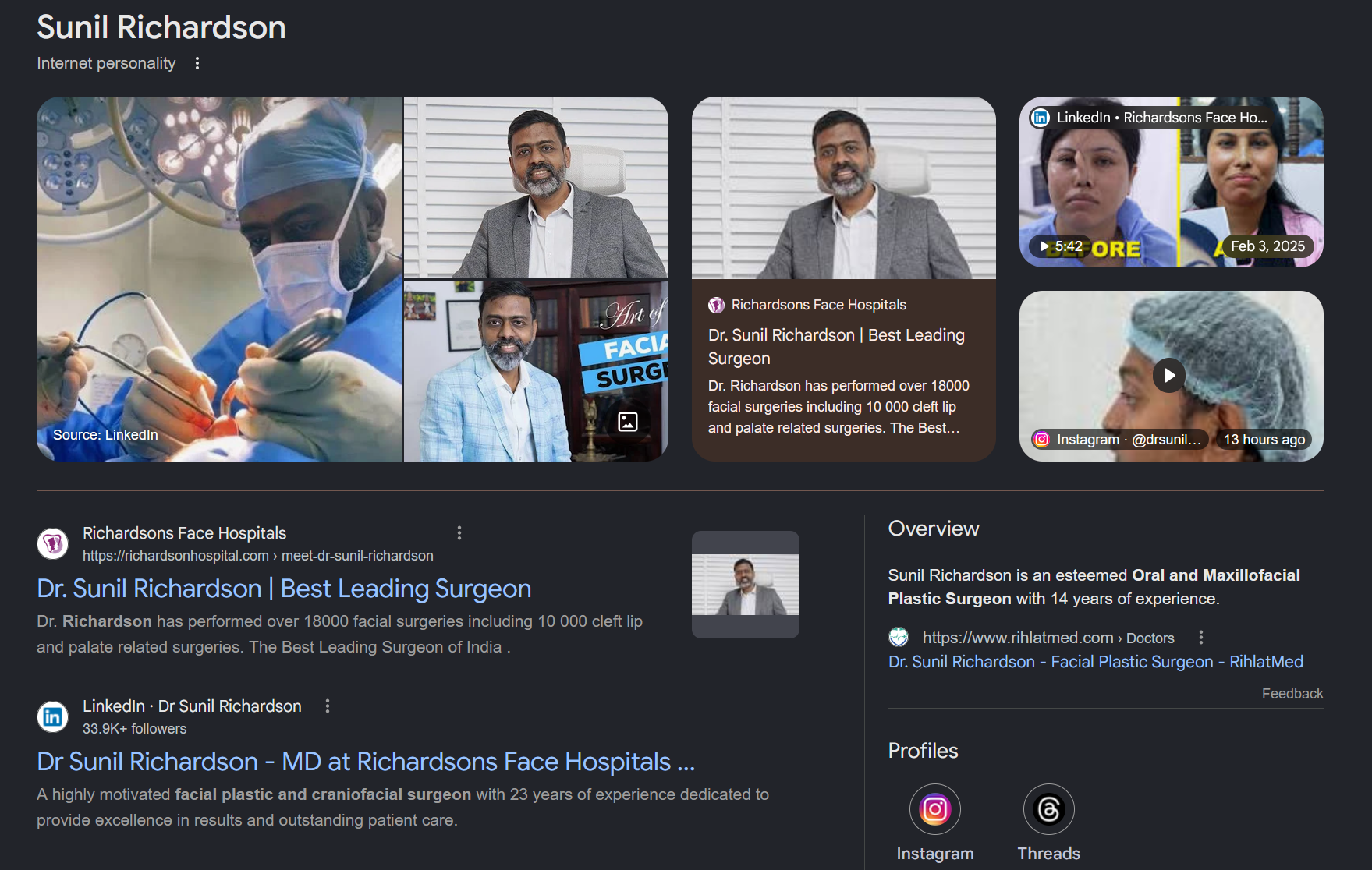Viewport: 1372px width, 870px height.
Task: Open the Threads profile icon
Action: (1048, 809)
